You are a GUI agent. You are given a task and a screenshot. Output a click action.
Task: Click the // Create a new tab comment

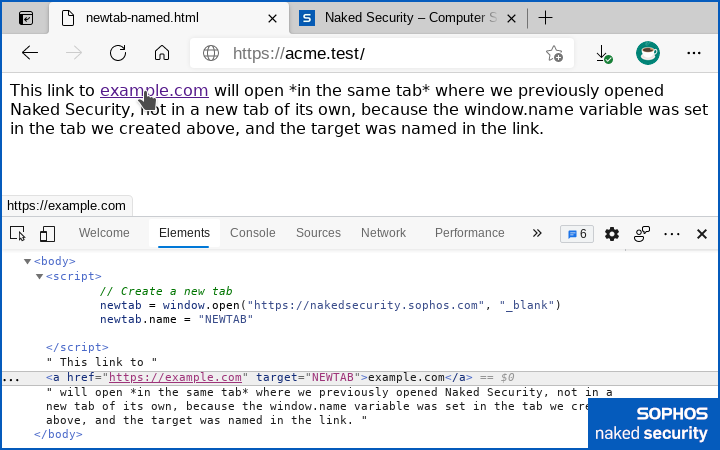(x=166, y=292)
